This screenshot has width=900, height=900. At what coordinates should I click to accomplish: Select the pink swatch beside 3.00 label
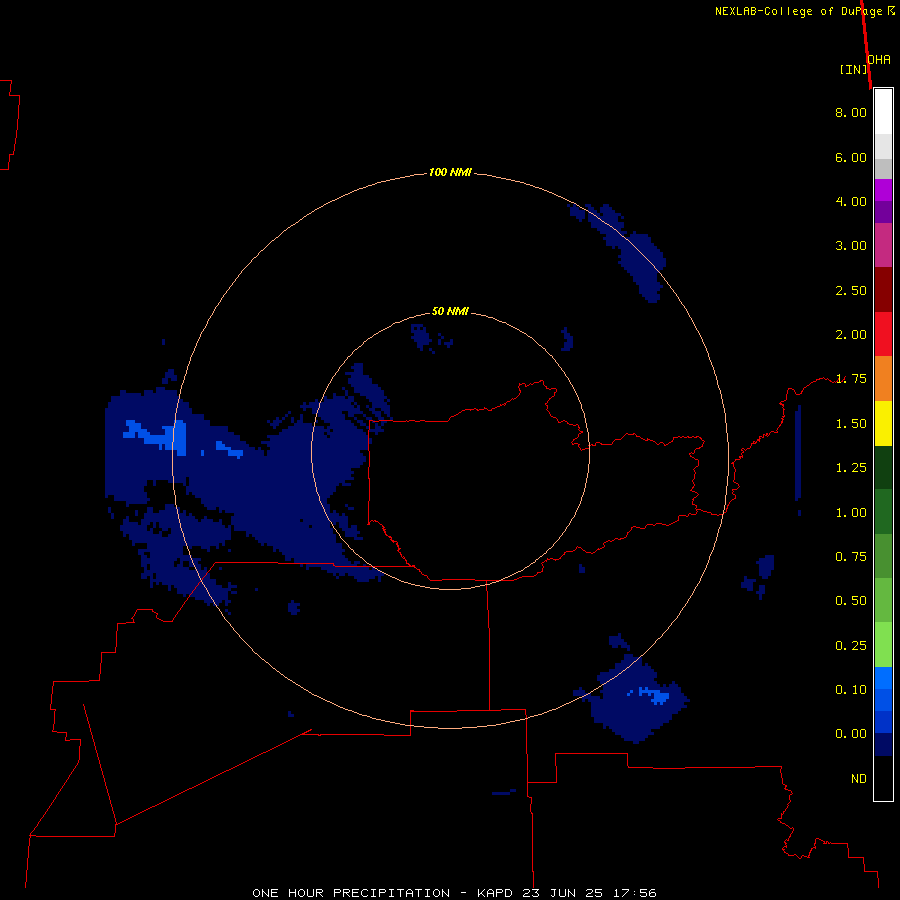(883, 245)
